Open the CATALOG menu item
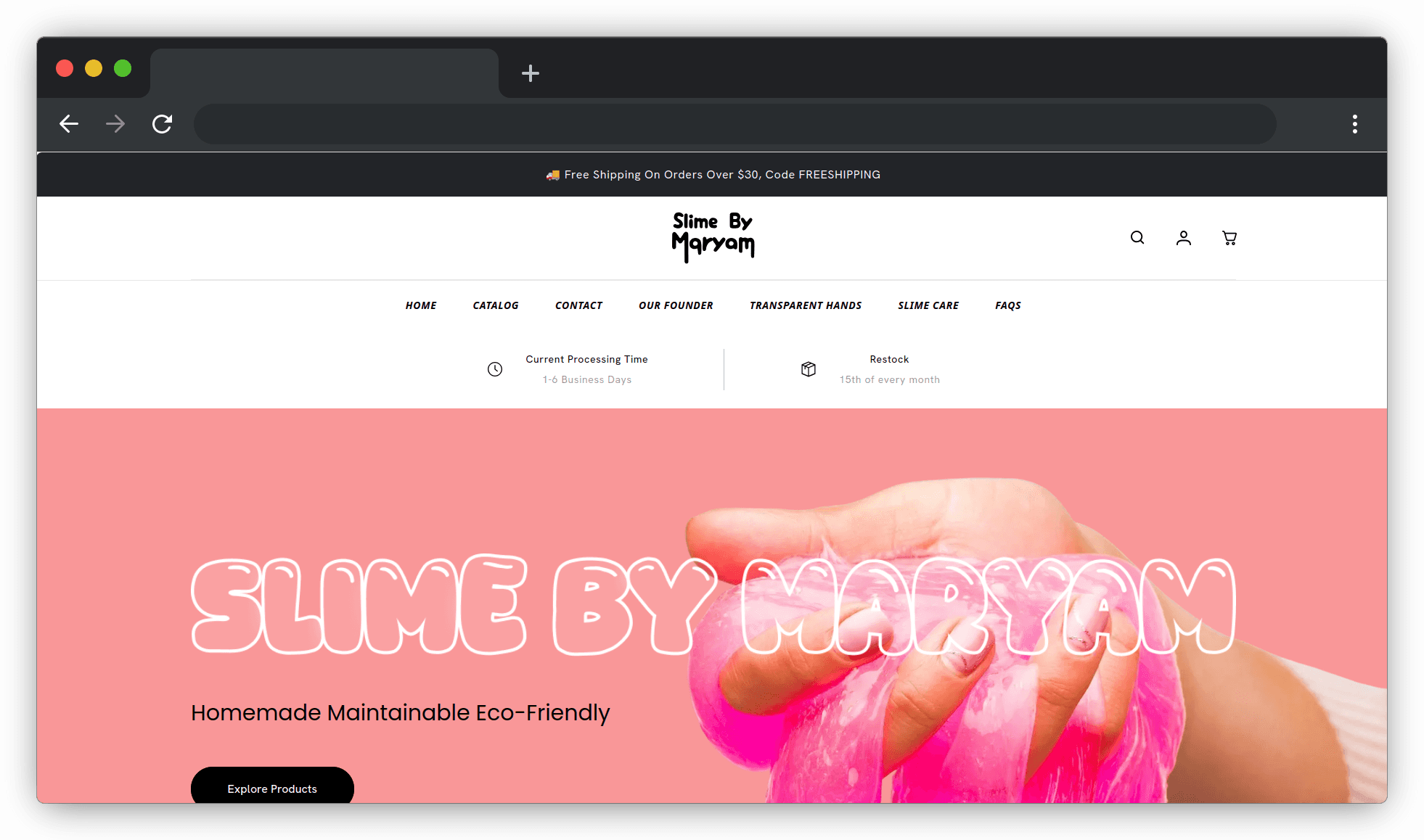The width and height of the screenshot is (1424, 840). click(496, 305)
